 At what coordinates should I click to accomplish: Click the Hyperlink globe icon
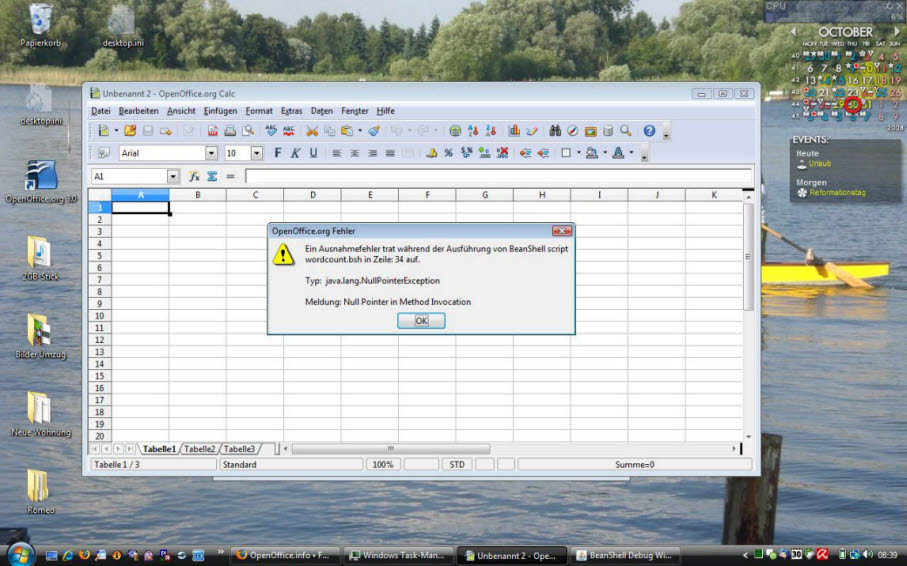click(x=455, y=131)
